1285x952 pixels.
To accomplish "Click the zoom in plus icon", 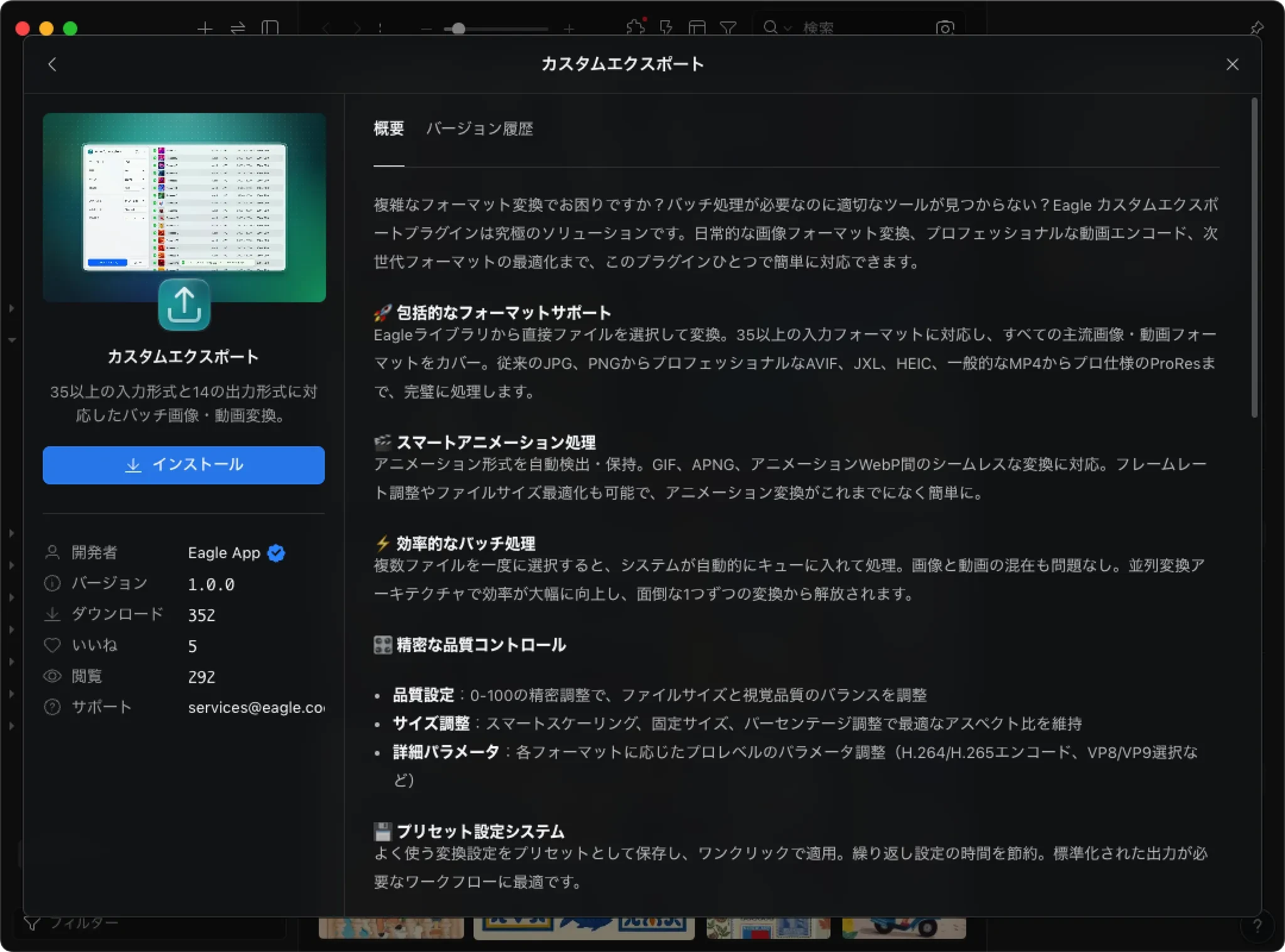I will (568, 29).
